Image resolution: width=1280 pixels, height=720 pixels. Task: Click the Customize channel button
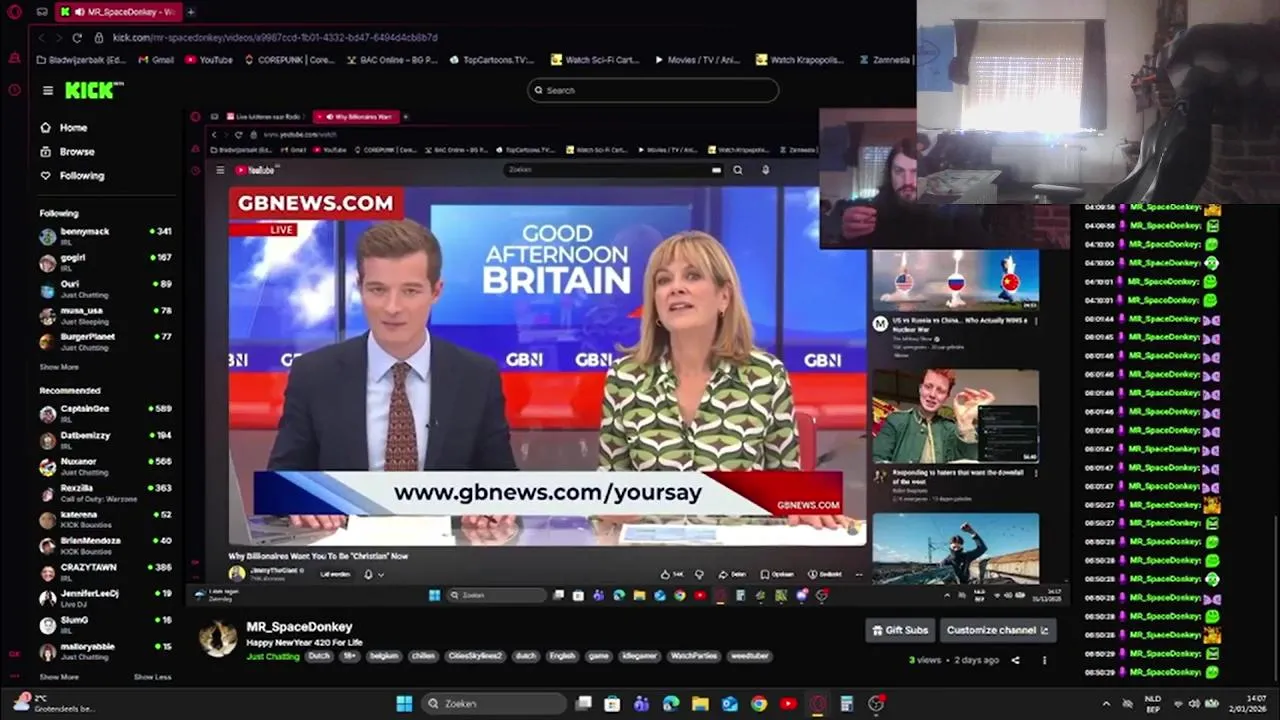(x=997, y=630)
